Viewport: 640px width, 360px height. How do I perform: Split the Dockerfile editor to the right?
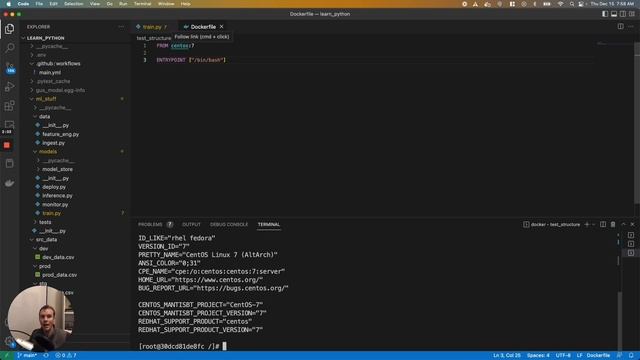(x=620, y=27)
